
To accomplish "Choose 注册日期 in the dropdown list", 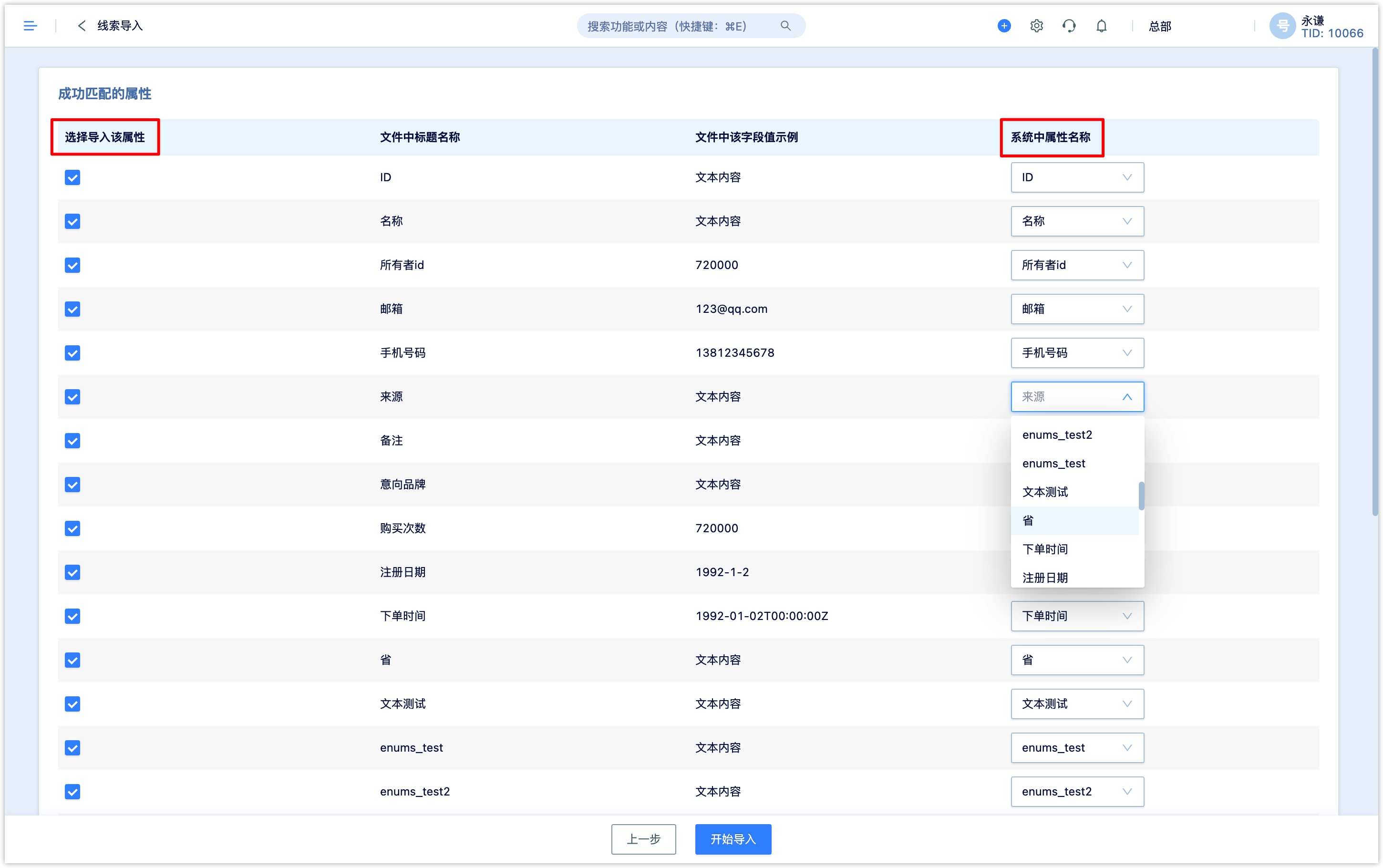I will click(x=1074, y=577).
